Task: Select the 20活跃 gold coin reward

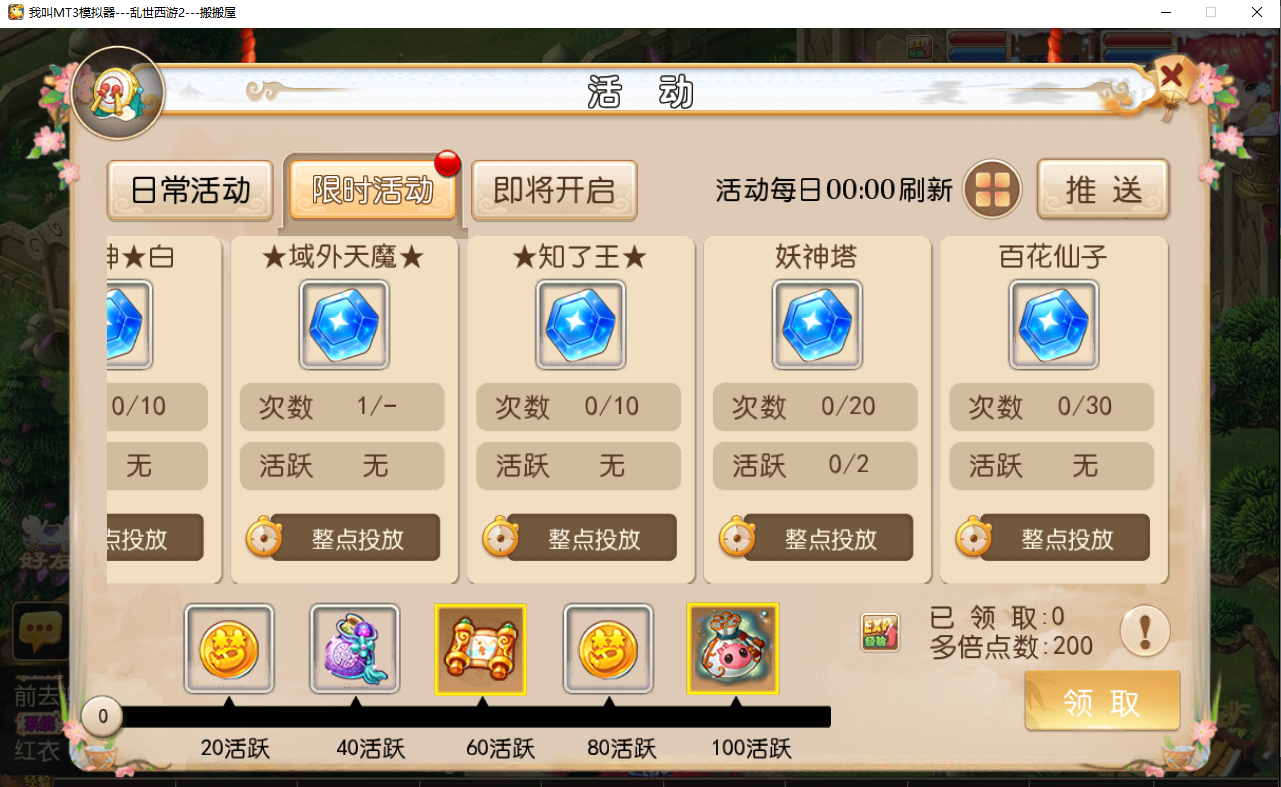Action: pyautogui.click(x=229, y=649)
